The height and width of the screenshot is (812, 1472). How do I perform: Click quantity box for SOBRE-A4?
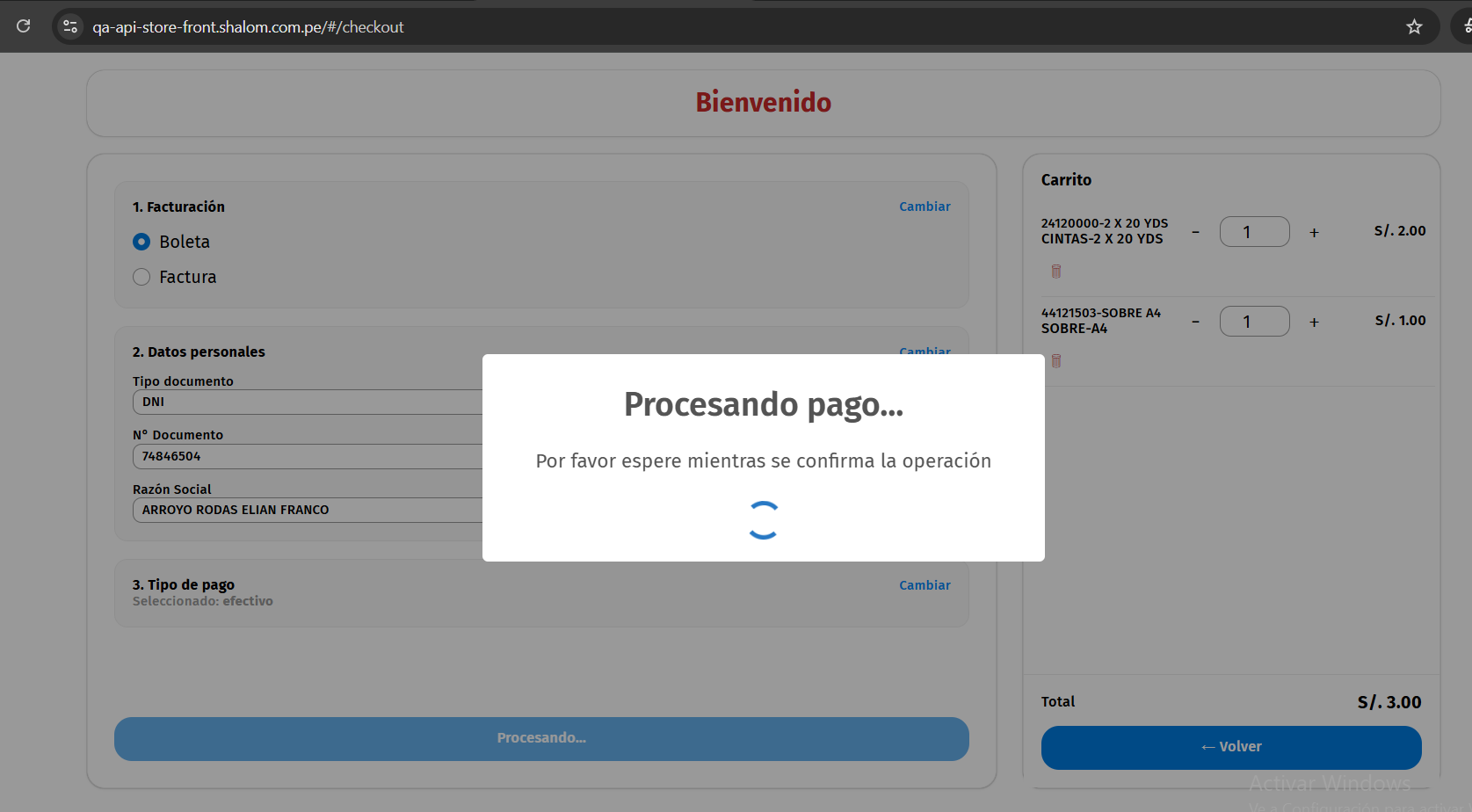[x=1254, y=322]
